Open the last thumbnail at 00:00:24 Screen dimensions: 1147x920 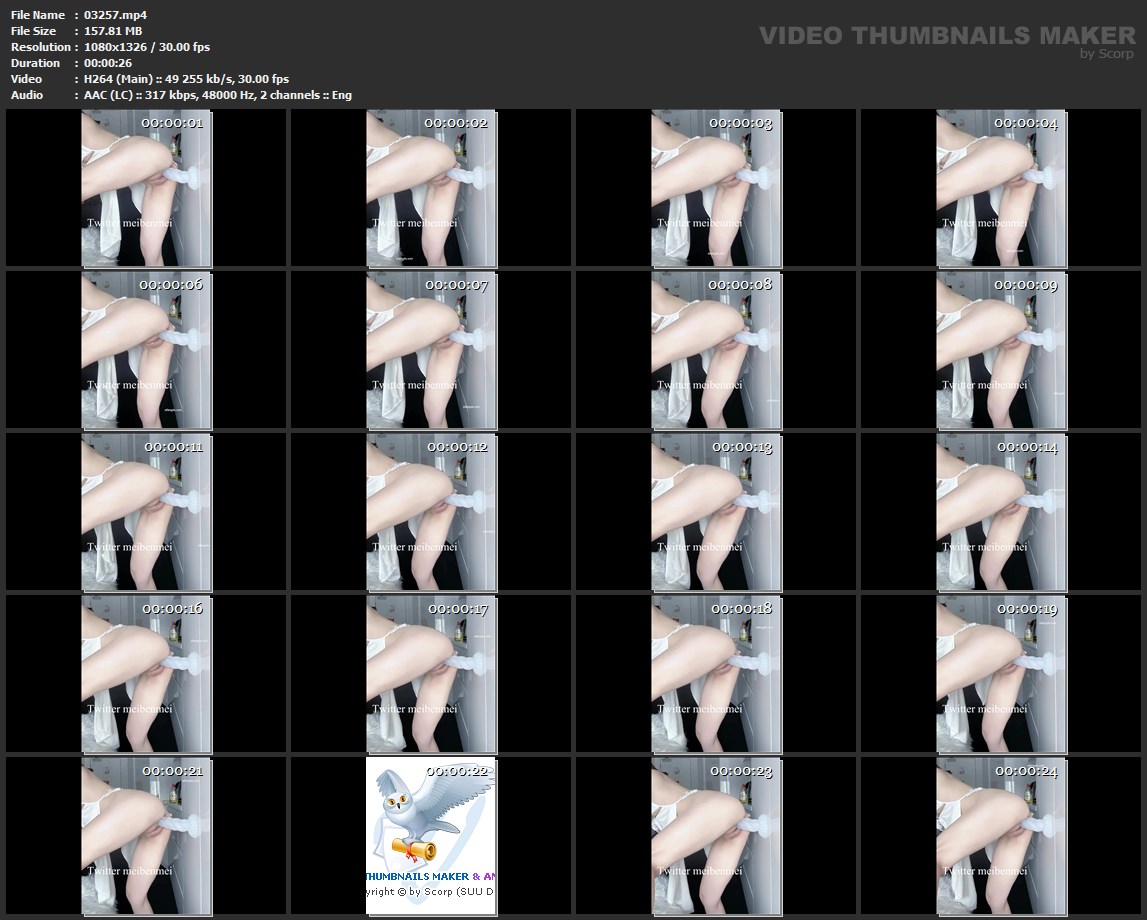pos(1001,836)
